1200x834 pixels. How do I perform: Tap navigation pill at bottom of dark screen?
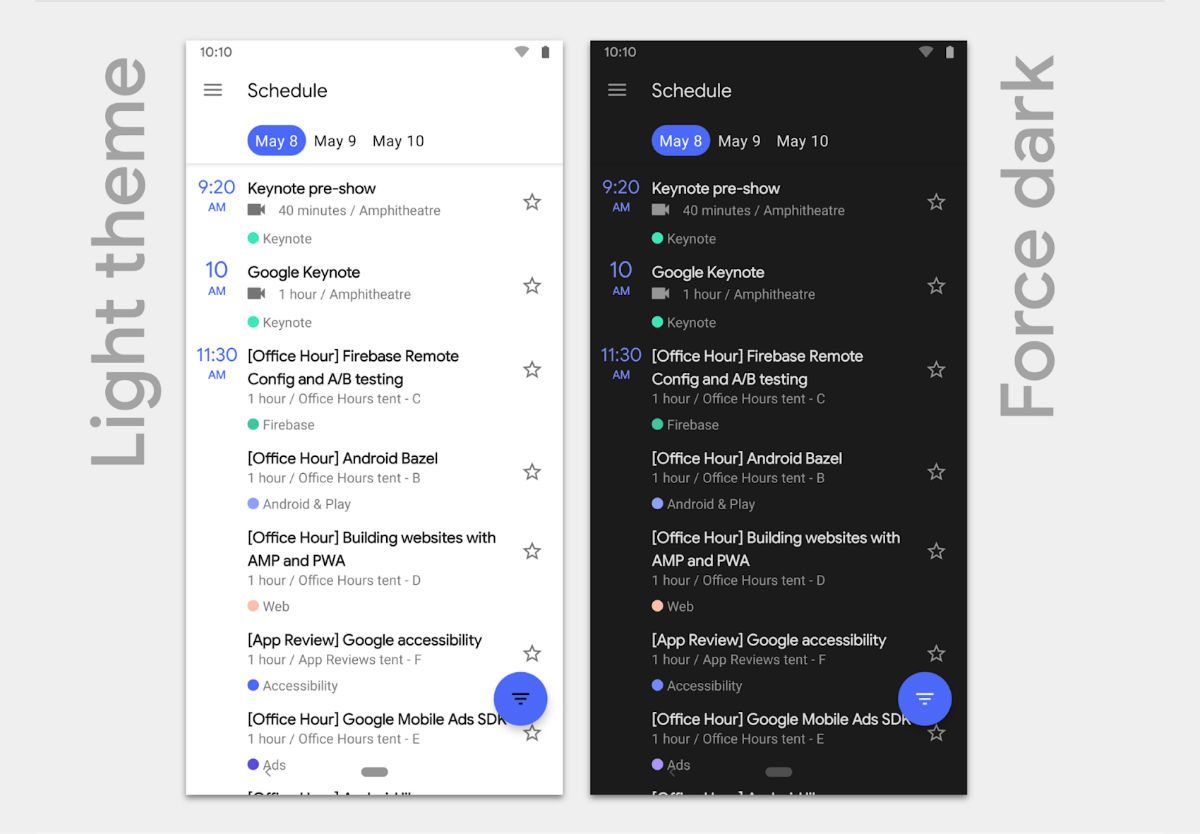pos(778,772)
